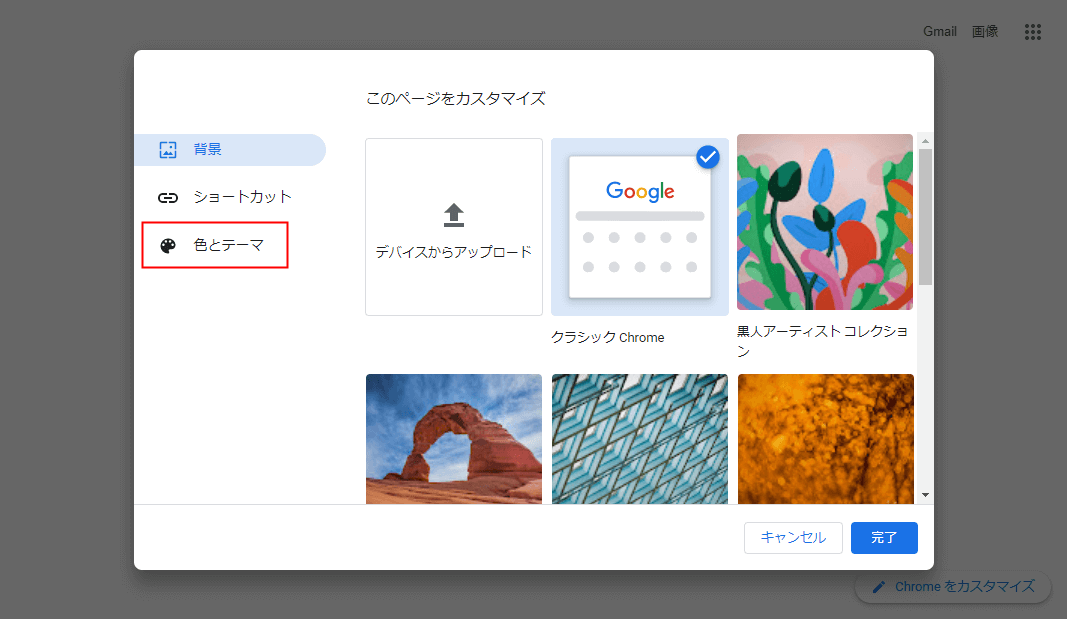The height and width of the screenshot is (619, 1067).
Task: Select the クラシック Chrome thumbnail
Action: click(x=640, y=227)
